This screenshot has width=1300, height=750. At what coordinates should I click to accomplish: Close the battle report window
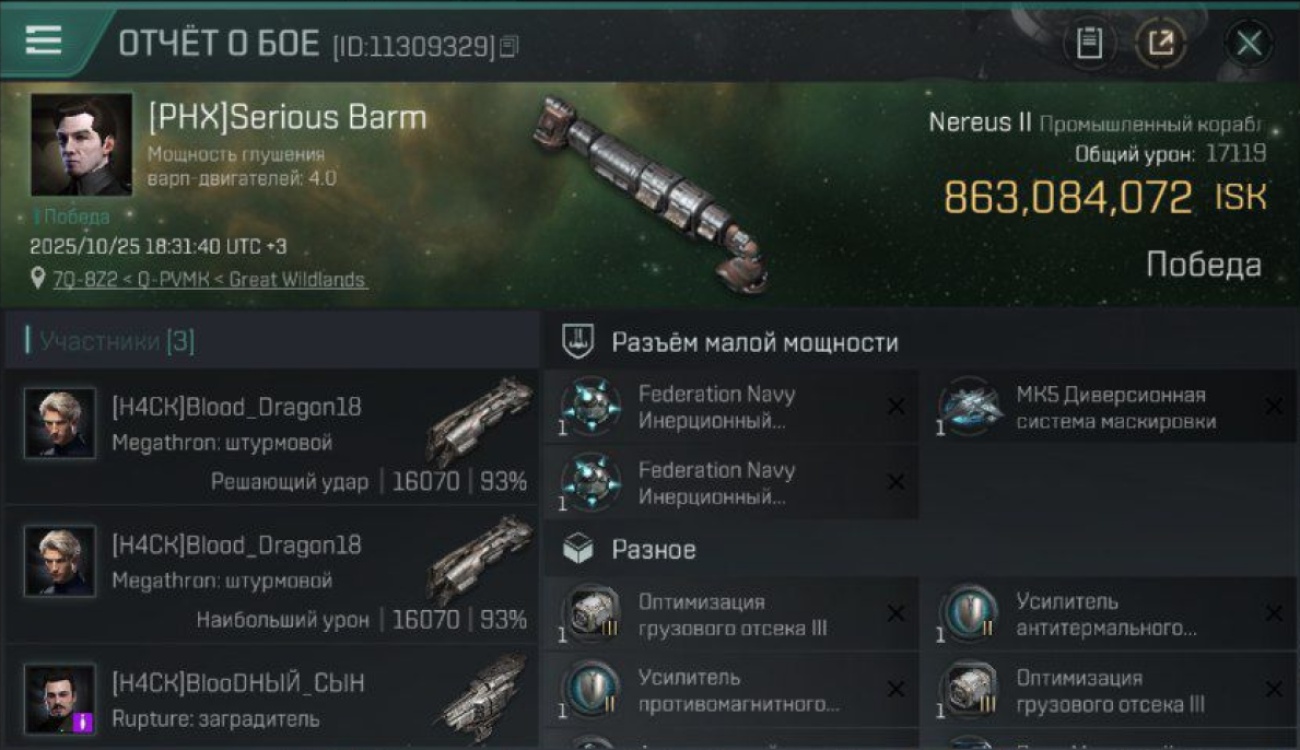(x=1249, y=43)
